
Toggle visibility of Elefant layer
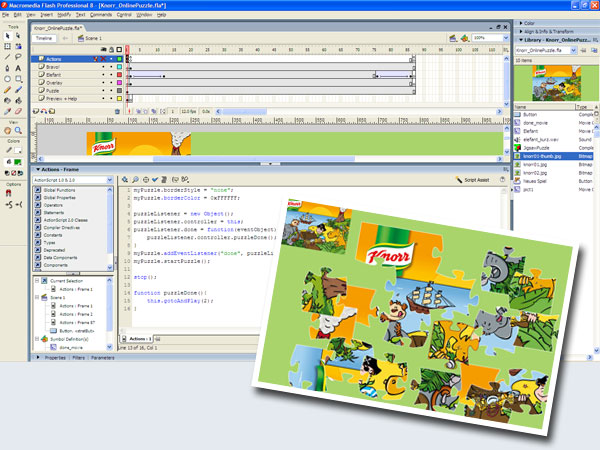tap(103, 75)
